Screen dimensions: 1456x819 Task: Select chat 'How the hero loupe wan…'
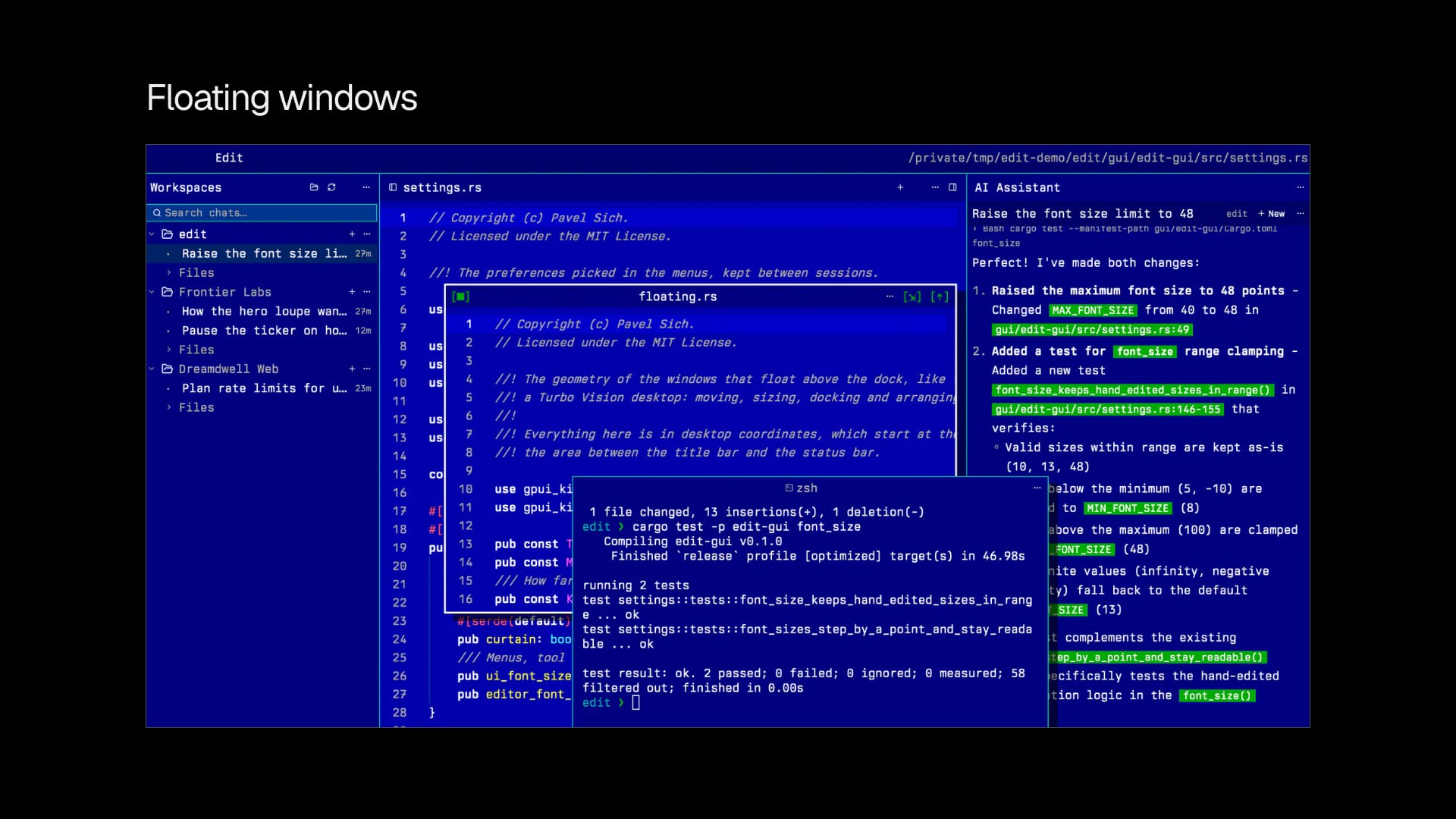[262, 311]
